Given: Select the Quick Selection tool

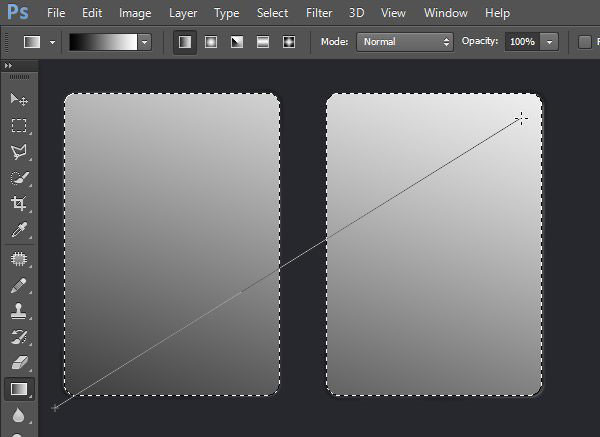Looking at the screenshot, I should [x=19, y=178].
